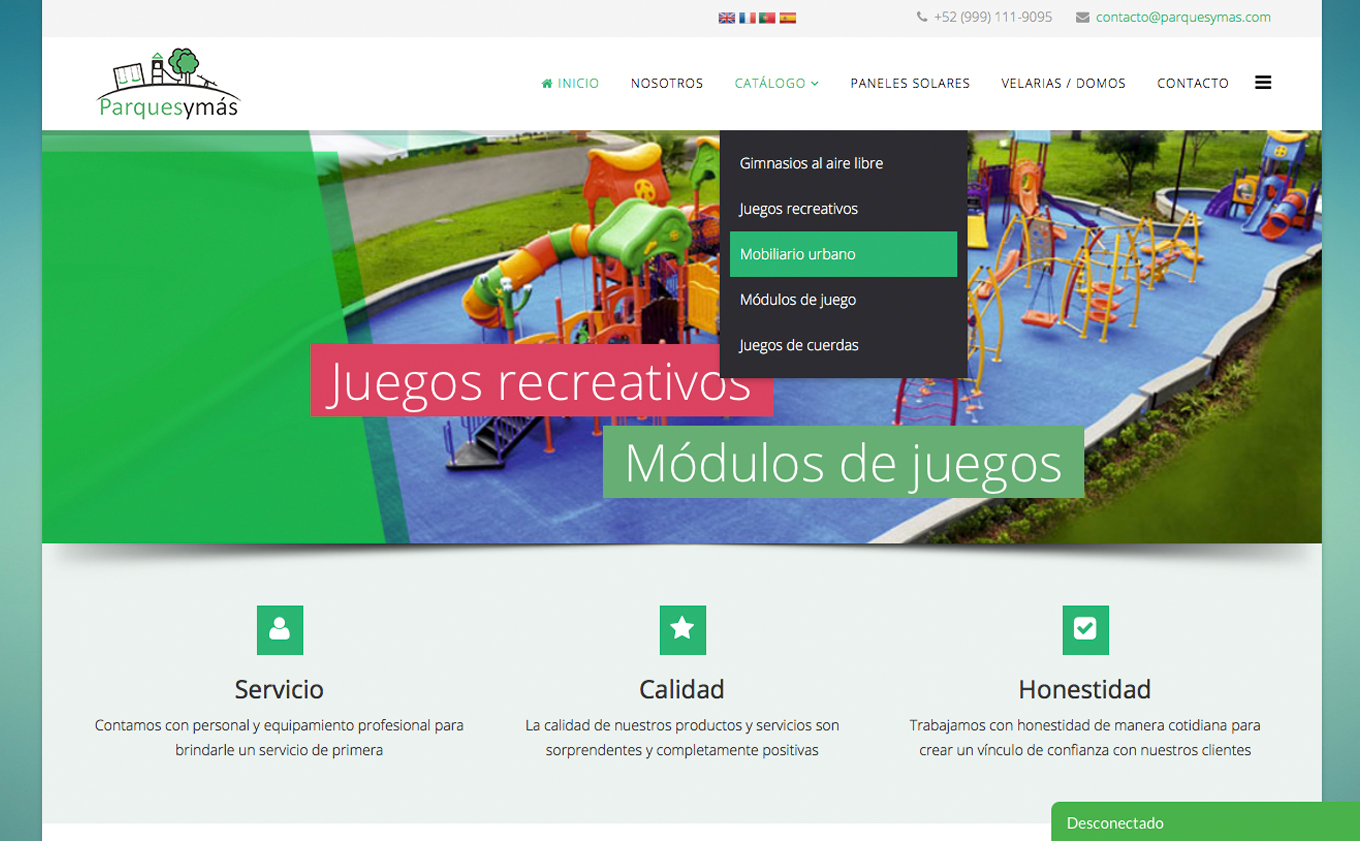The image size is (1360, 841).
Task: Select Juegos recreativos in dropdown
Action: [843, 208]
